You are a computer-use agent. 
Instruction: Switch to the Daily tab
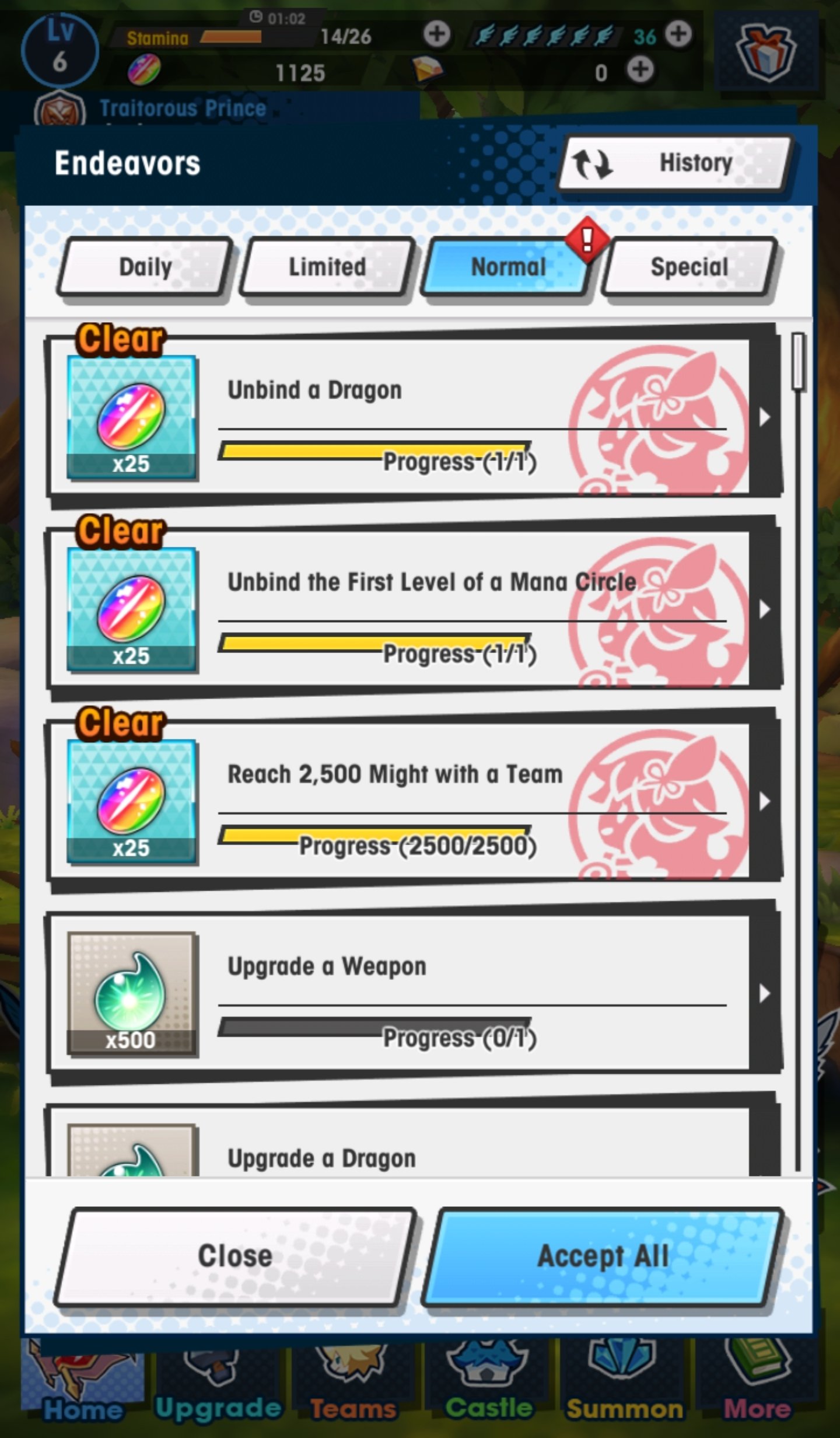click(145, 267)
